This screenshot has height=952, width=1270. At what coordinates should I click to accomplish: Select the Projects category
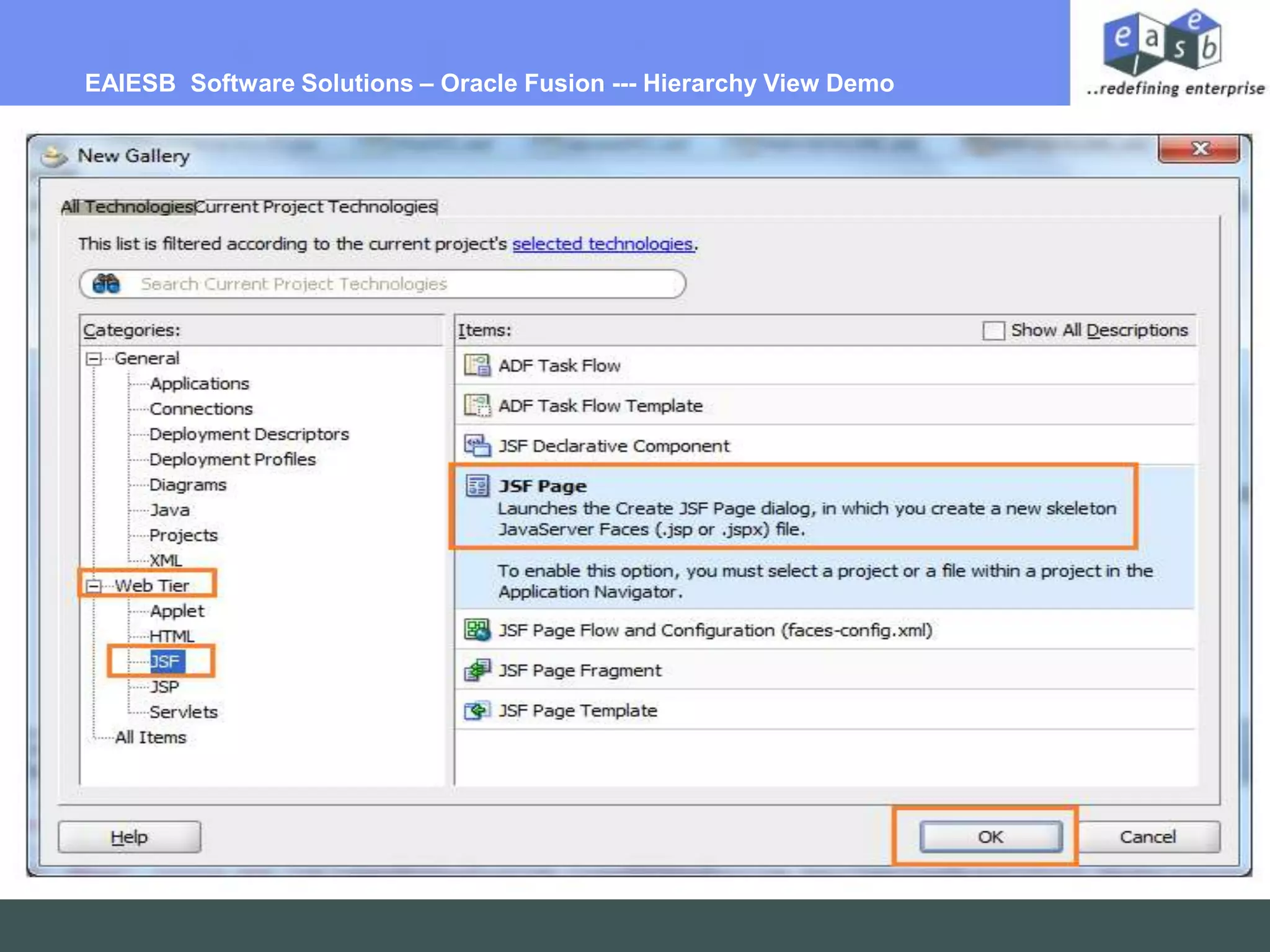[x=184, y=535]
